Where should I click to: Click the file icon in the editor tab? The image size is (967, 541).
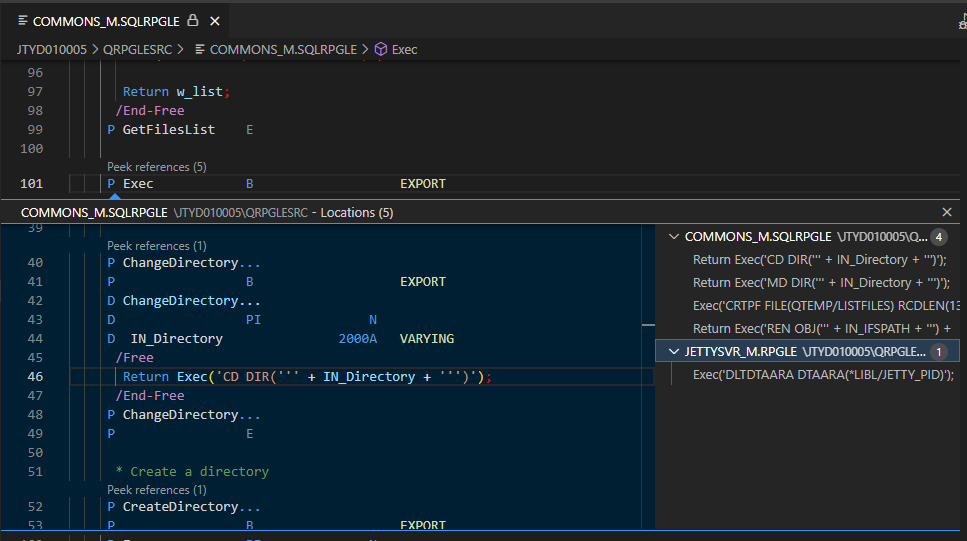22,20
